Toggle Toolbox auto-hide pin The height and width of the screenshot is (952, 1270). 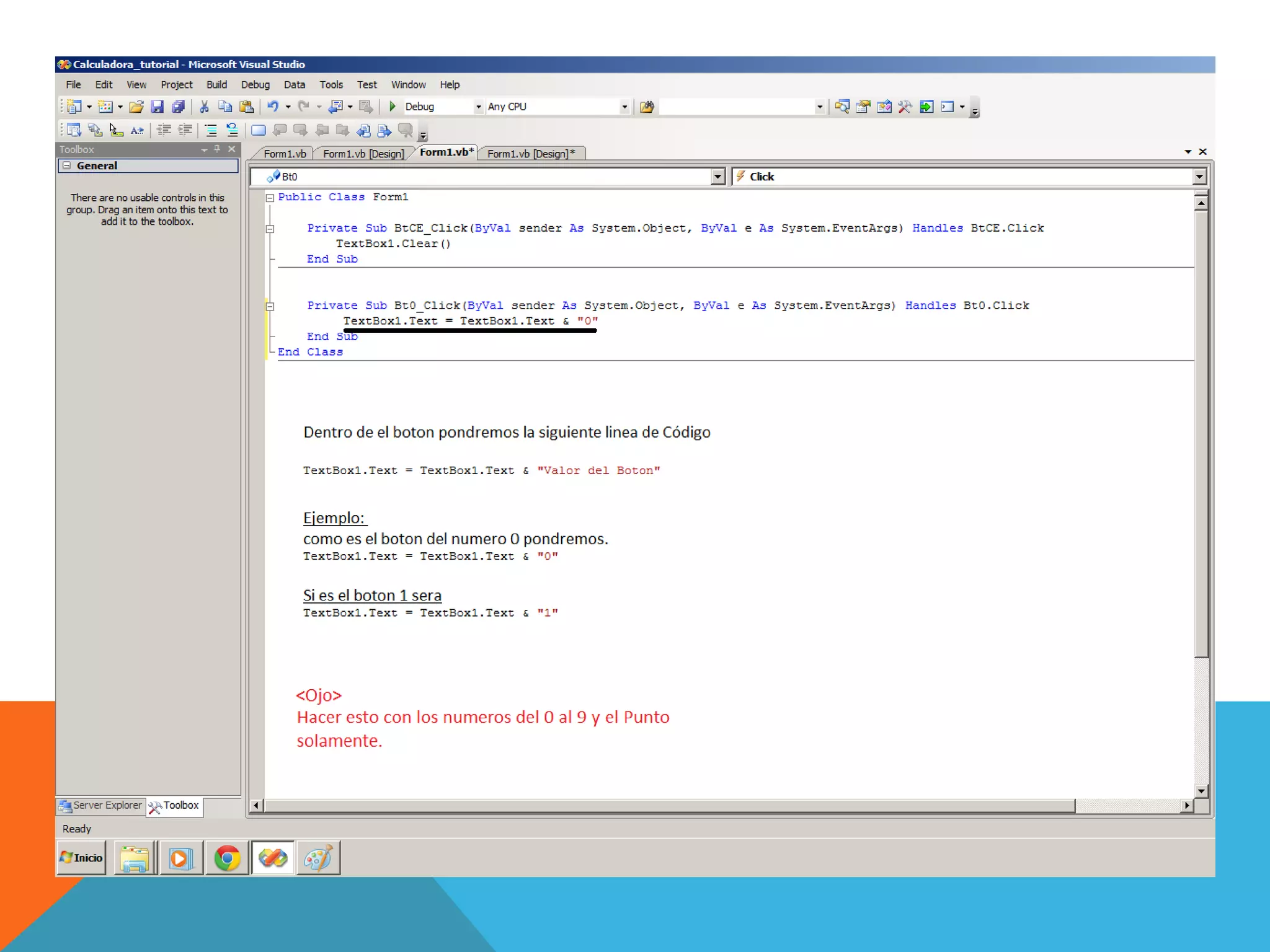pyautogui.click(x=217, y=149)
